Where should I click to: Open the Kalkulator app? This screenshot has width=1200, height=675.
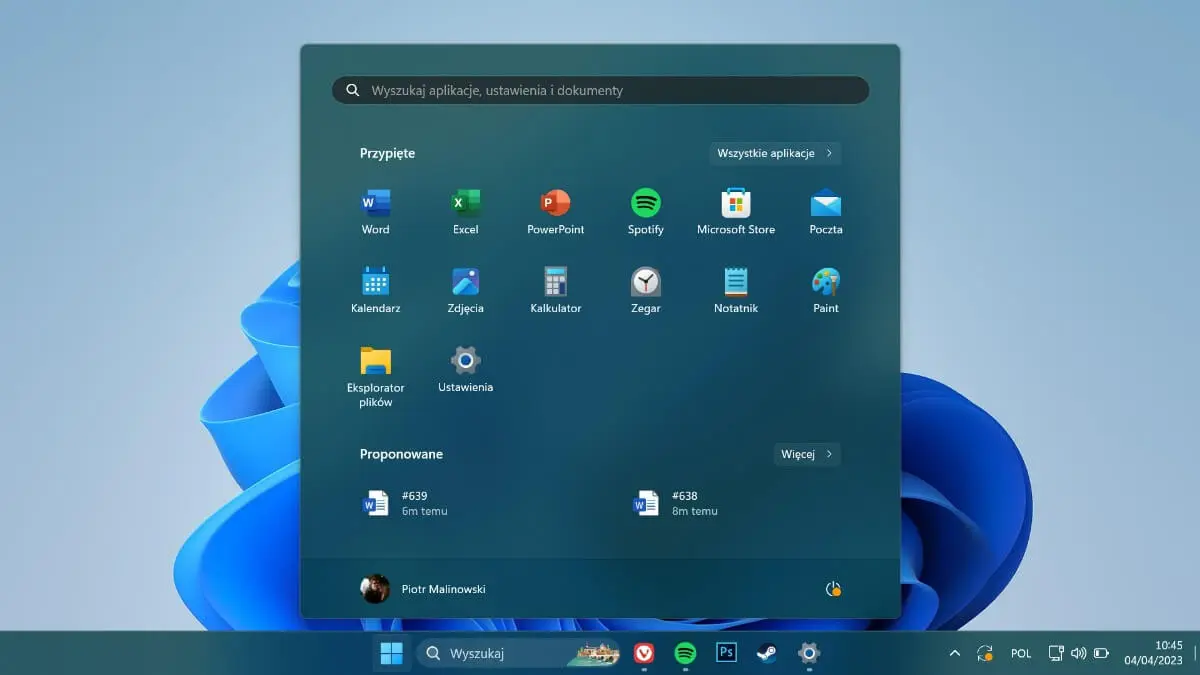point(555,283)
